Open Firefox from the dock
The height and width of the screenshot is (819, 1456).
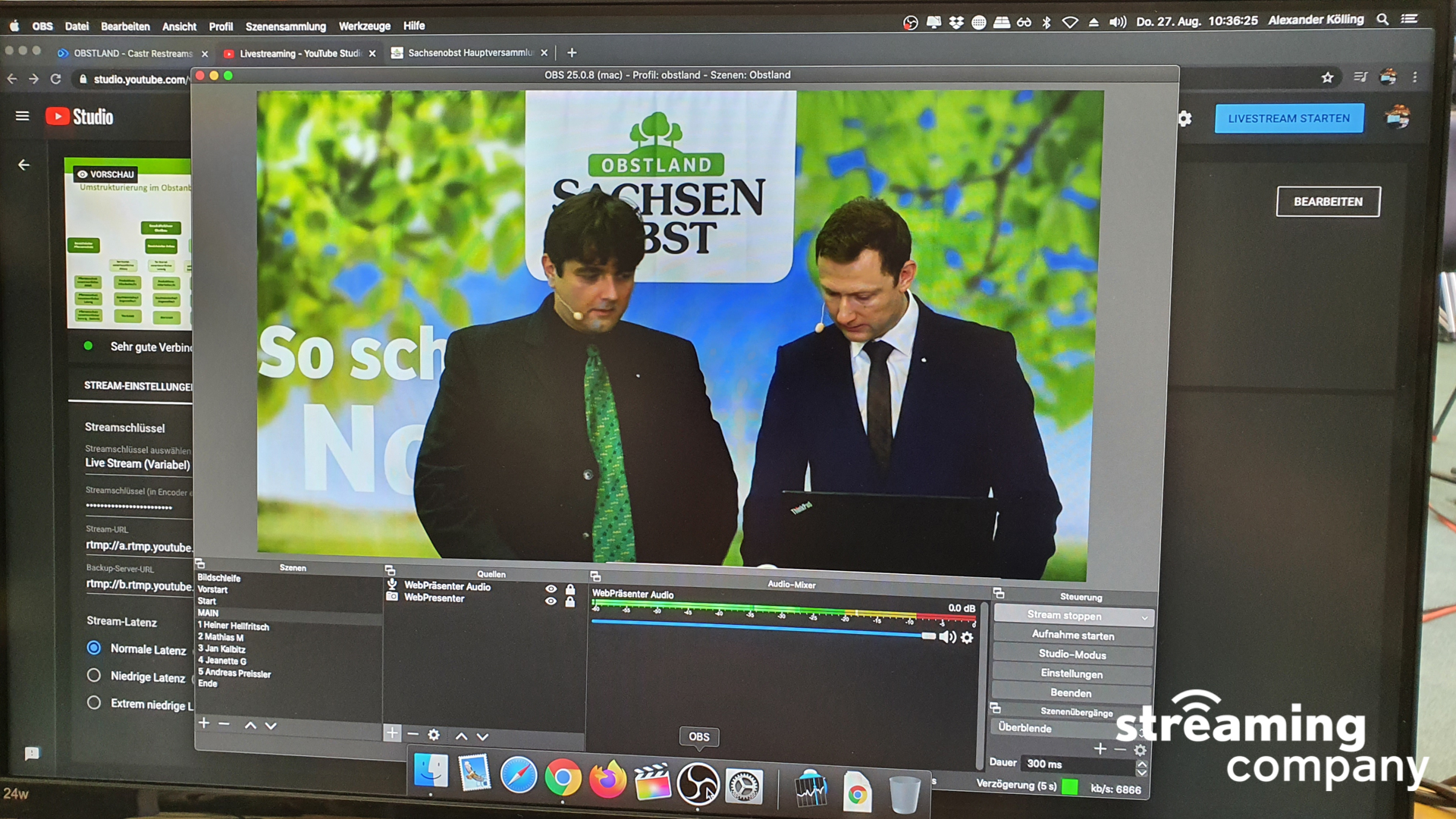[607, 780]
